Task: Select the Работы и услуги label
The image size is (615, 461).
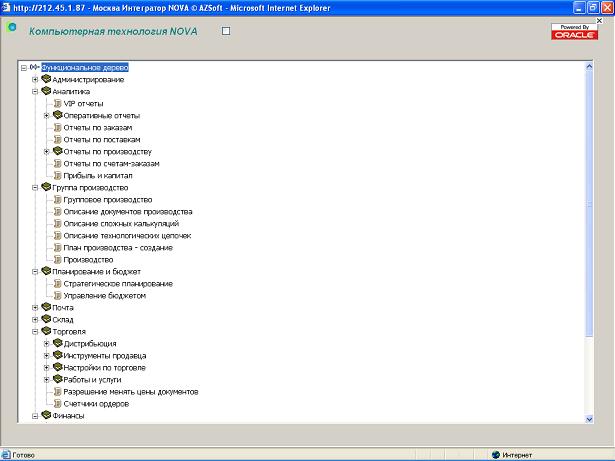Action: 92,380
